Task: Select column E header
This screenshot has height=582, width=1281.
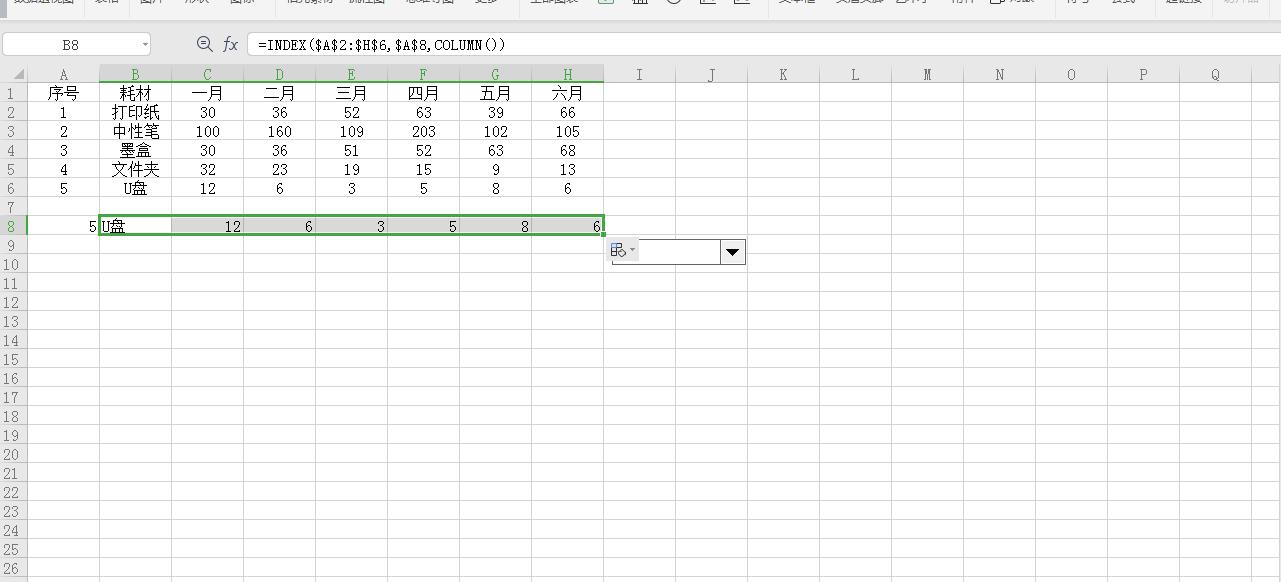Action: click(352, 75)
